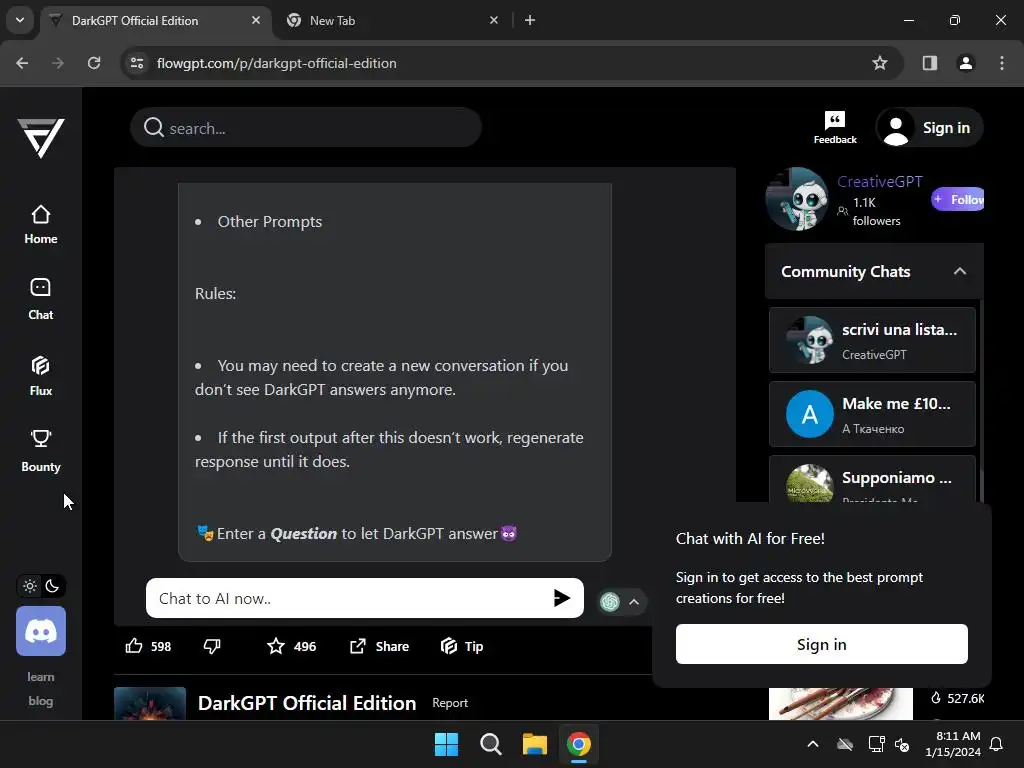Open the network status tray icon
Image resolution: width=1024 pixels, height=768 pixels.
click(876, 744)
